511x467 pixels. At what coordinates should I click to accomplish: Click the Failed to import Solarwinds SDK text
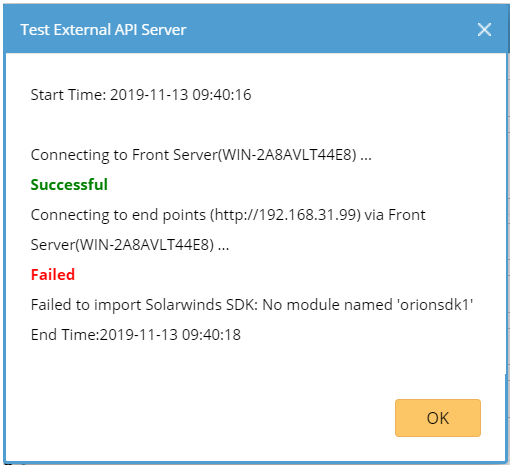(144, 305)
